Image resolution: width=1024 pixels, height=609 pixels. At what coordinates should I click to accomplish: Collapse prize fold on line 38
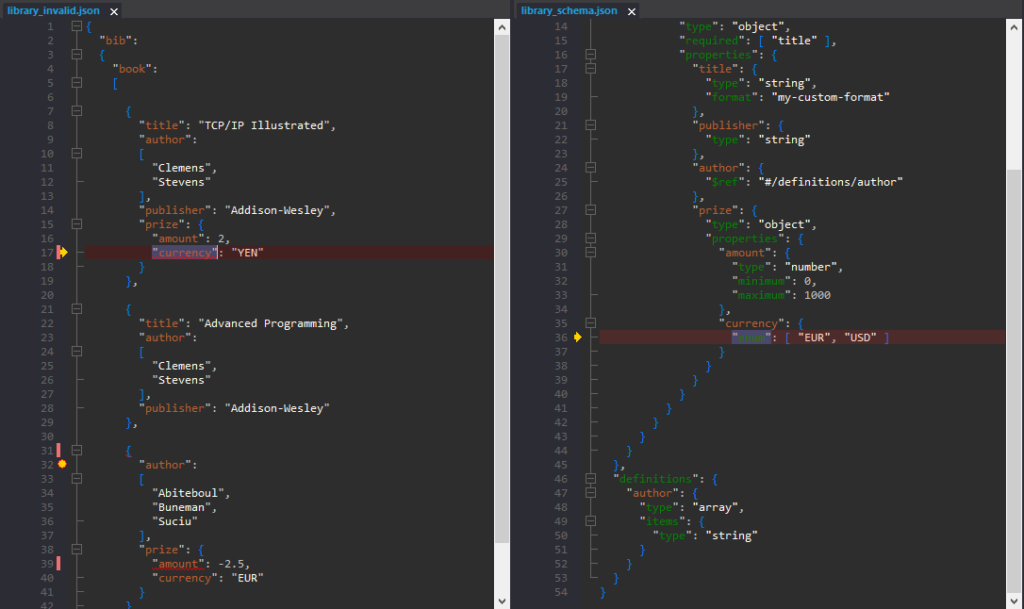76,550
